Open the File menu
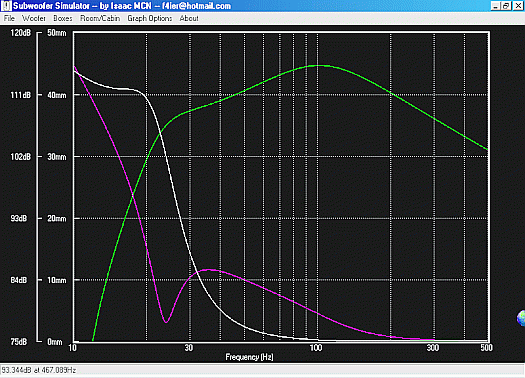The image size is (525, 378). [x=9, y=18]
